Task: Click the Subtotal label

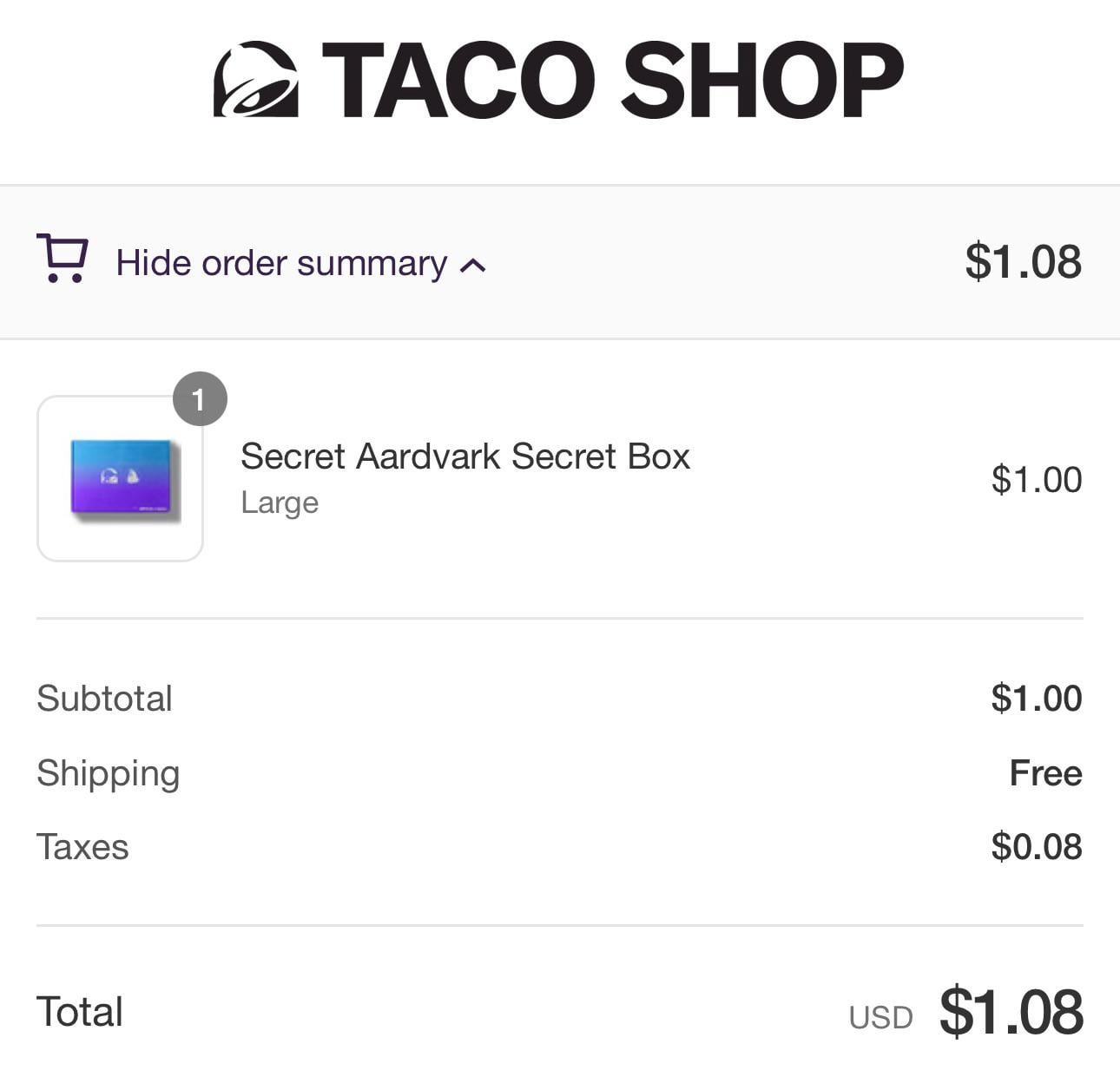Action: tap(104, 699)
